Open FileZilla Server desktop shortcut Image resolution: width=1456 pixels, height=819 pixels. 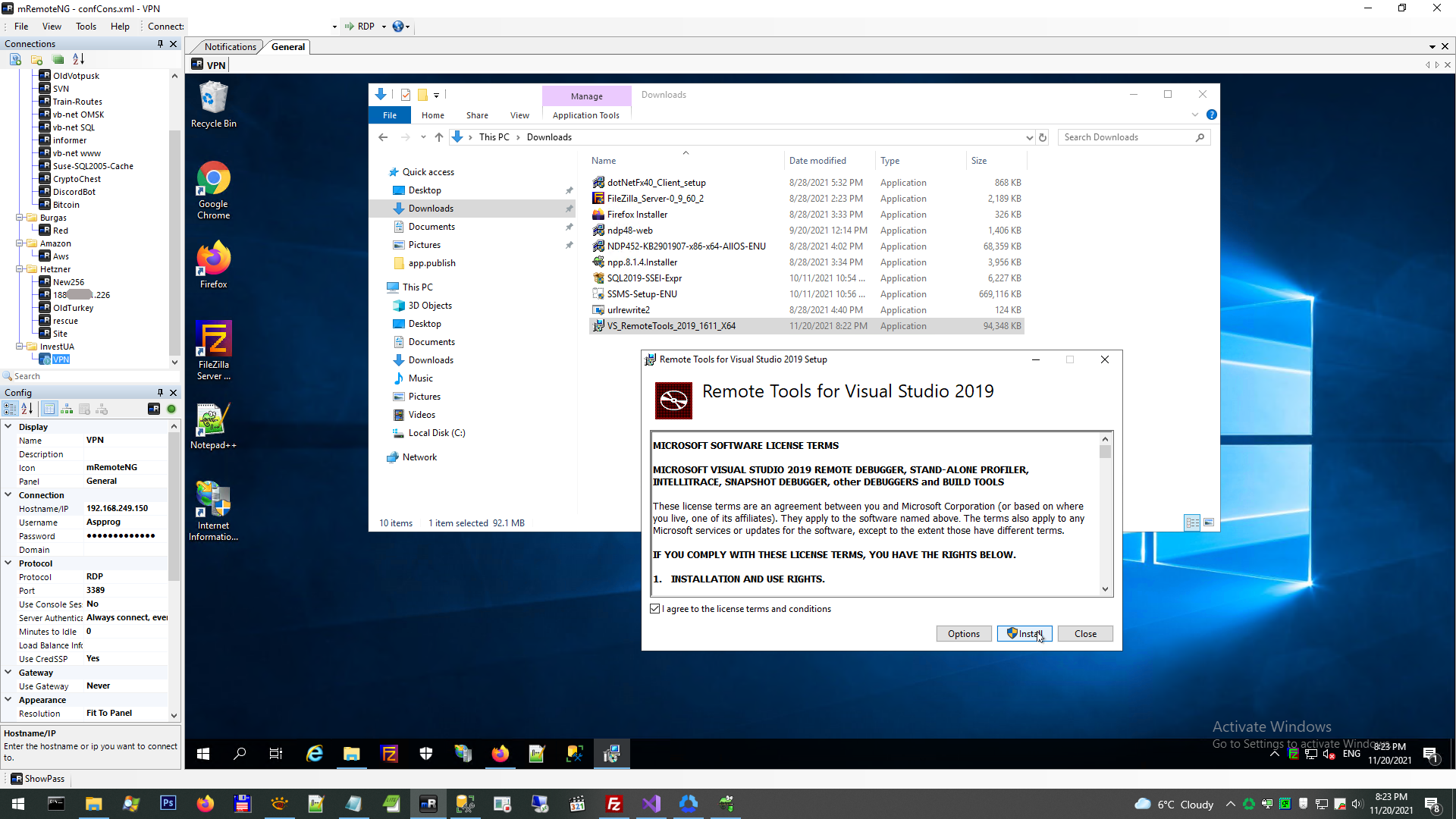(213, 350)
